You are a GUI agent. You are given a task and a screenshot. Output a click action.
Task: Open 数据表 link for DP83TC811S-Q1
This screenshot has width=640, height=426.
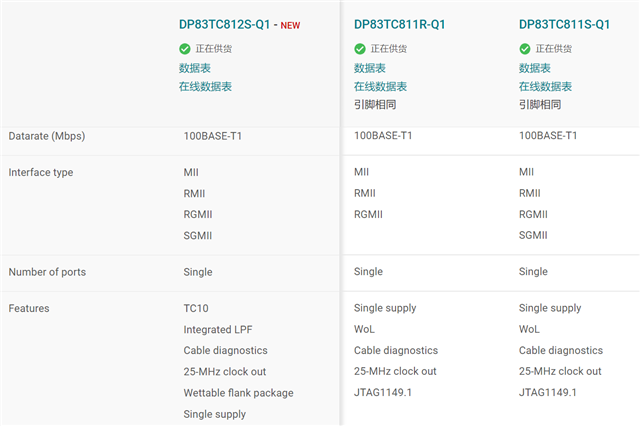535,68
